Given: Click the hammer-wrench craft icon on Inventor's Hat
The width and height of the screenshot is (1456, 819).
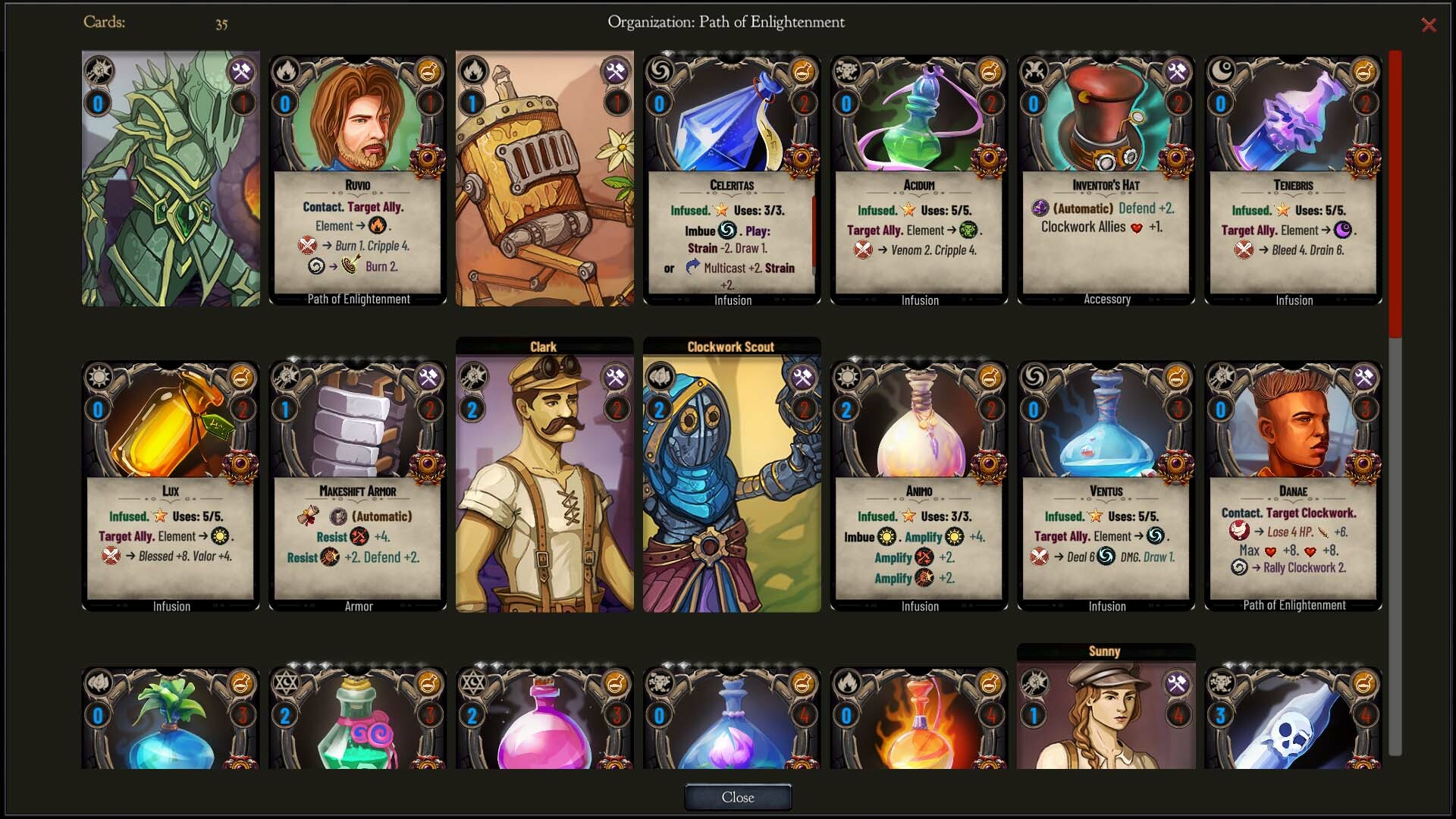Looking at the screenshot, I should coord(1176,71).
